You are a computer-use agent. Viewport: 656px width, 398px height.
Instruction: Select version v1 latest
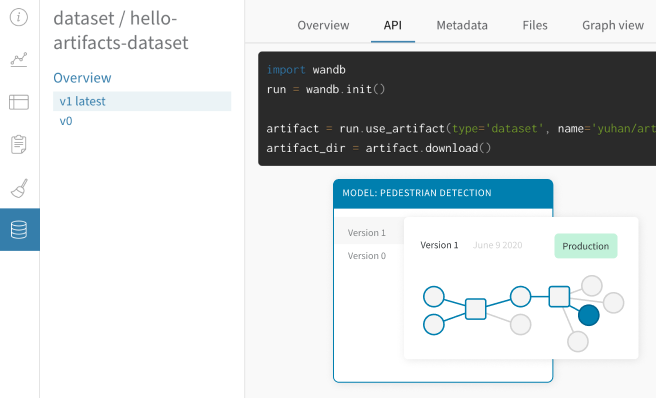click(142, 101)
